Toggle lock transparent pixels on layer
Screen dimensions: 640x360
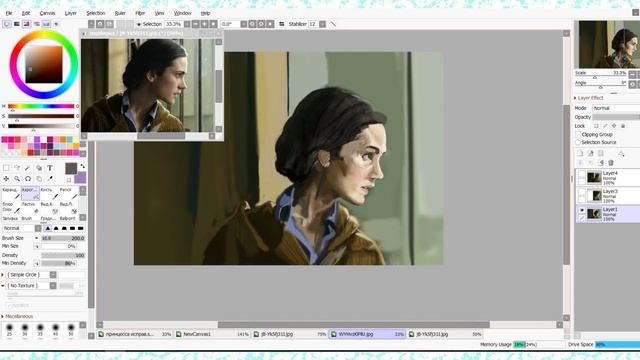(x=596, y=126)
